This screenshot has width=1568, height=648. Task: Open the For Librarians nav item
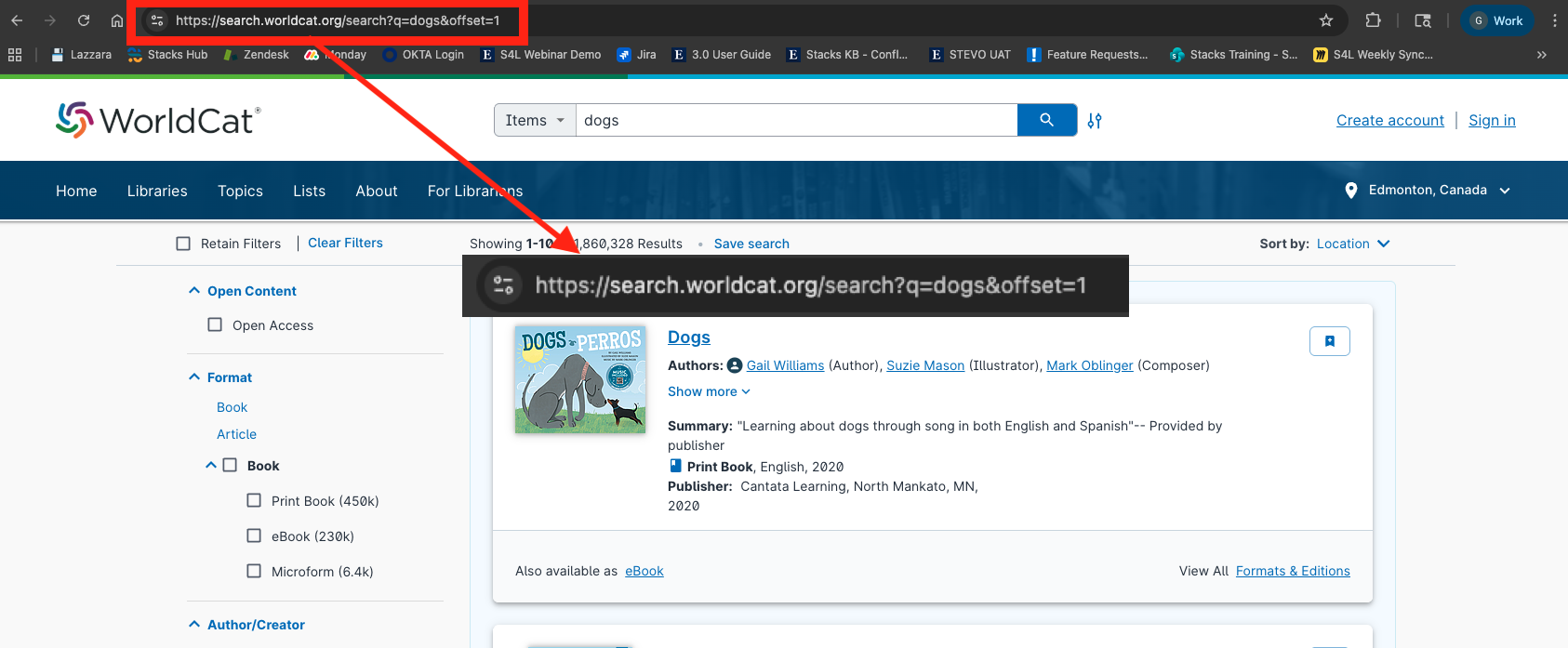475,191
